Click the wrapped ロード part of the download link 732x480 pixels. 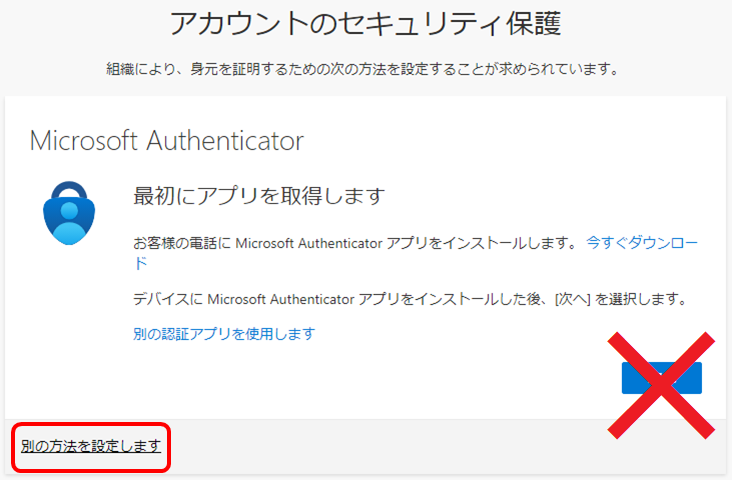[140, 263]
